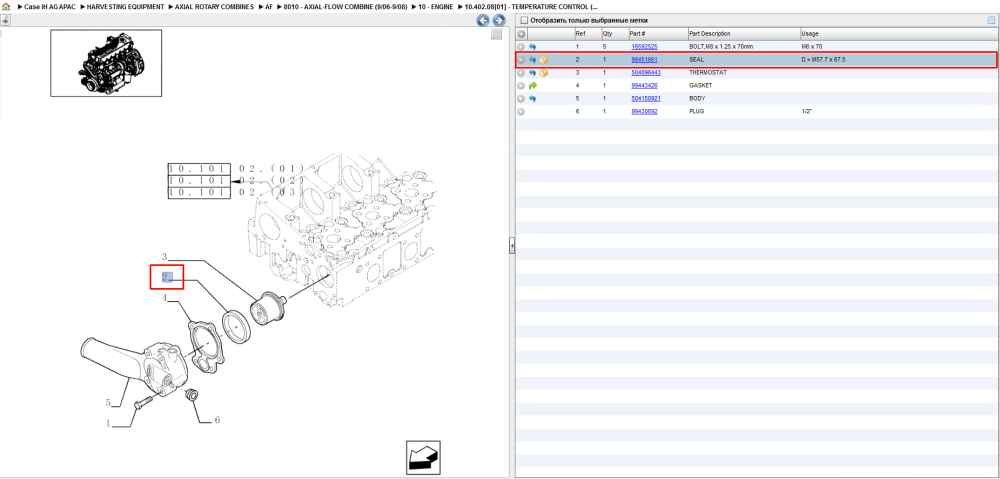Screen dimensions: 1000x479
Task: Click add circle for GASKET row
Action: 521,85
